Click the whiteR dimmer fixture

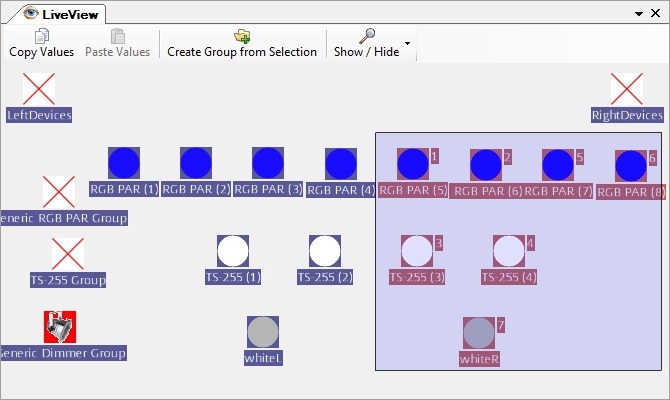click(x=479, y=333)
